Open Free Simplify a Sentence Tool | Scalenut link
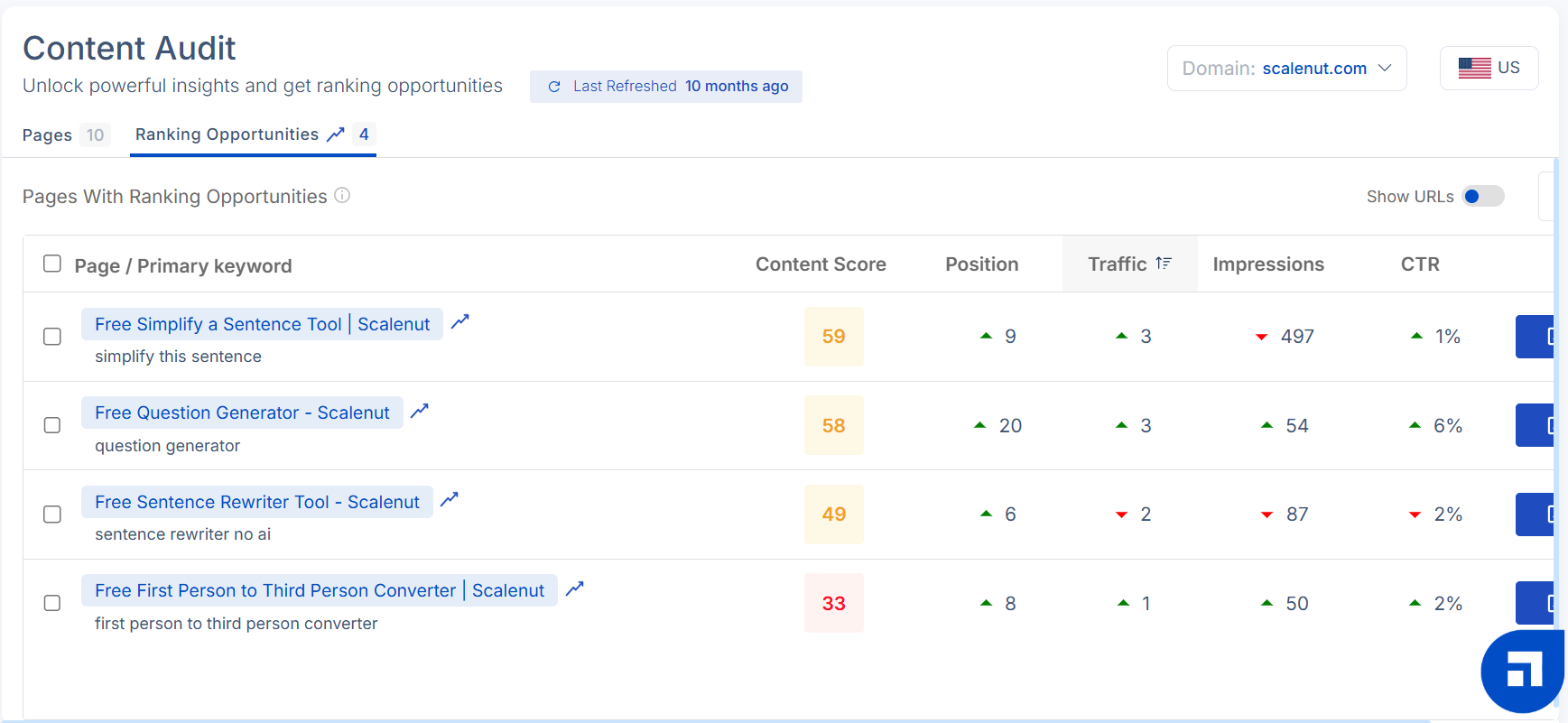 pos(262,324)
